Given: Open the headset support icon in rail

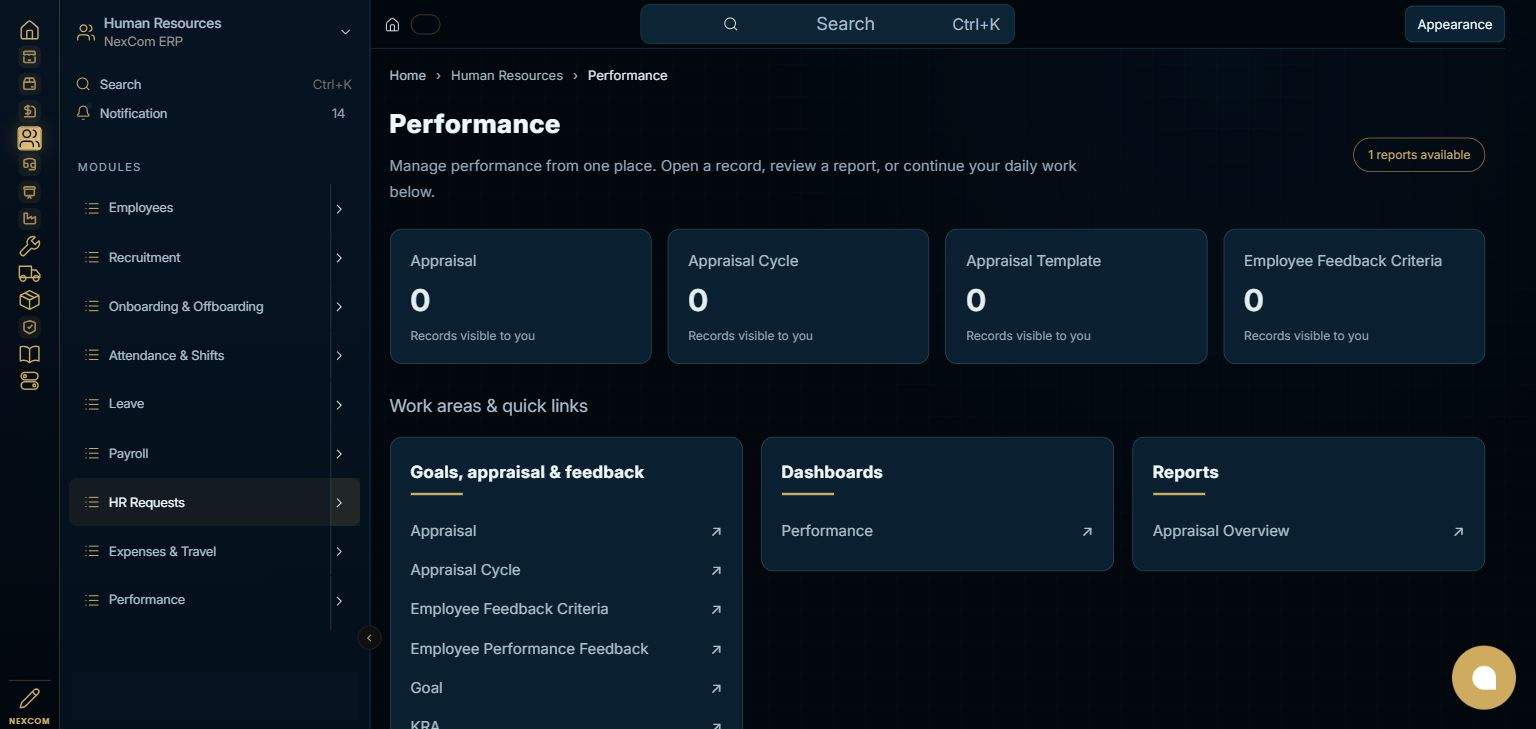Looking at the screenshot, I should (x=29, y=165).
